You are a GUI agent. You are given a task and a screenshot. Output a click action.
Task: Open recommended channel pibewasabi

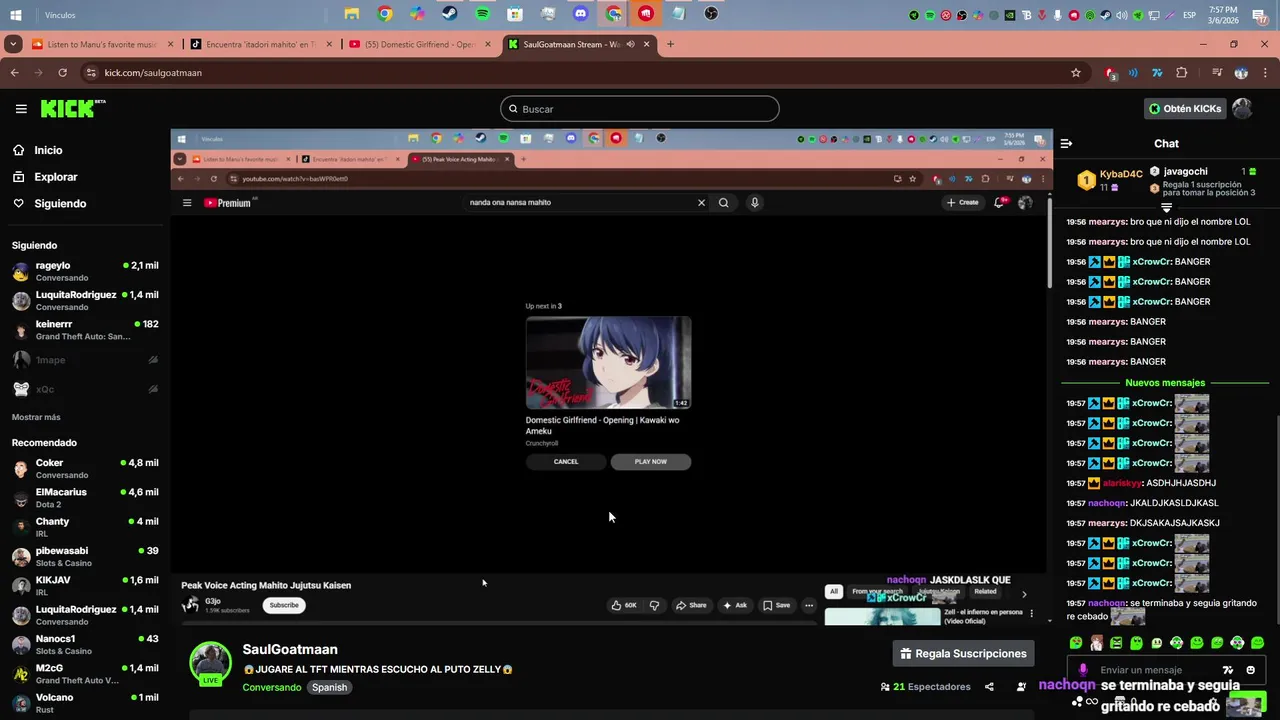pos(85,557)
